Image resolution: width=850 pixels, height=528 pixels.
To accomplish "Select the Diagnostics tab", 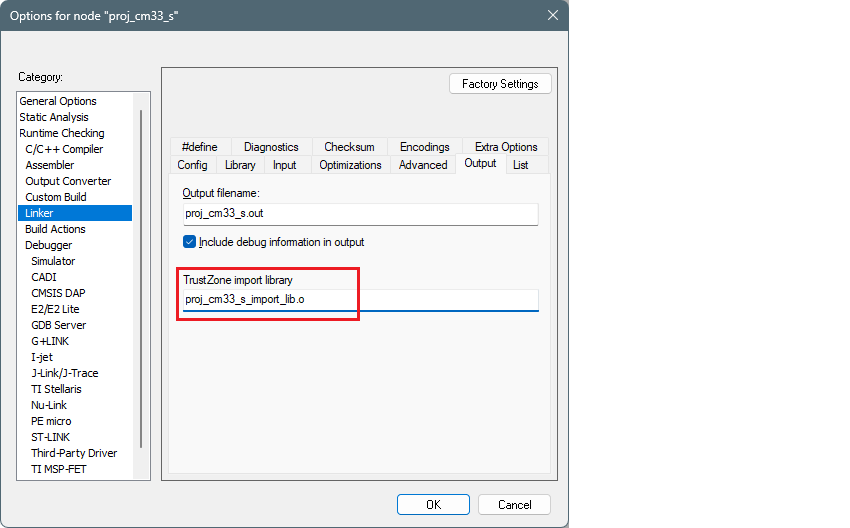I will (x=271, y=147).
